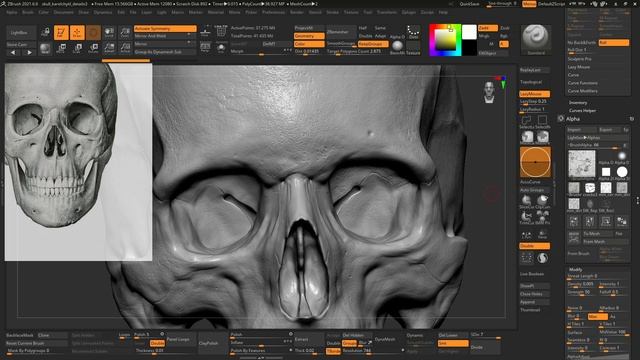Select the SliceCurve brush icon
The height and width of the screenshot is (360, 640).
click(527, 200)
